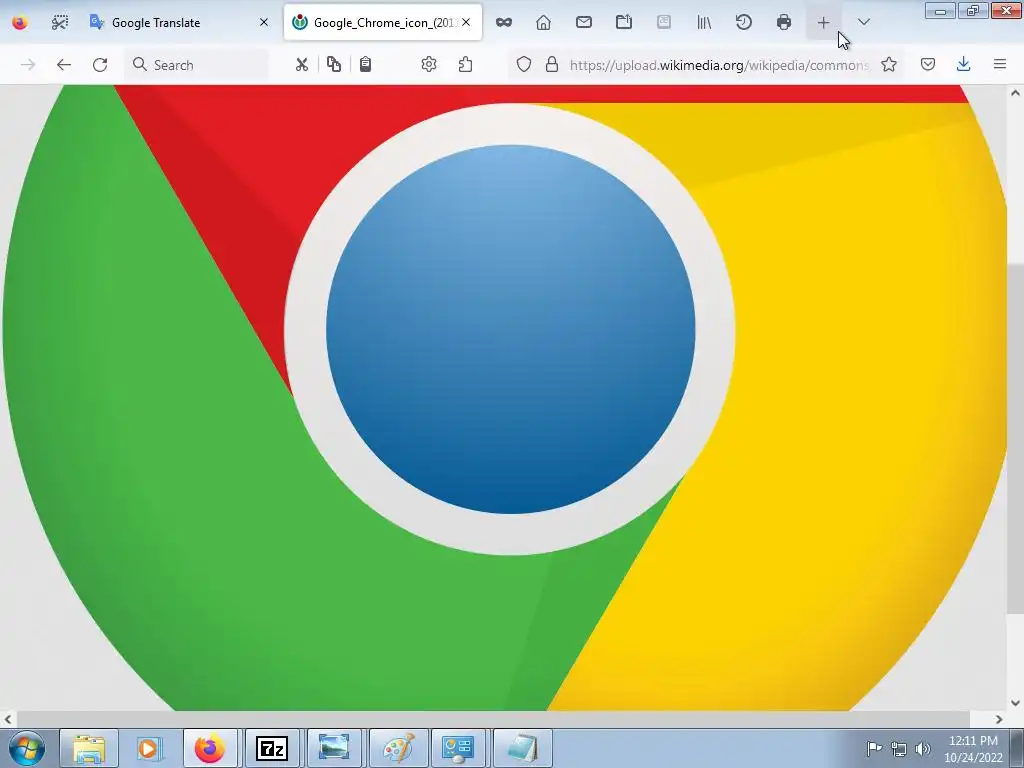This screenshot has width=1024, height=768.
Task: Open a new tab with plus button
Action: coord(824,23)
